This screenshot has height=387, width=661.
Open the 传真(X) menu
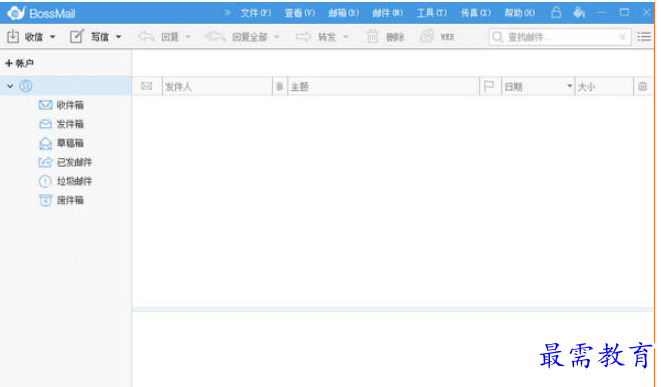point(476,13)
